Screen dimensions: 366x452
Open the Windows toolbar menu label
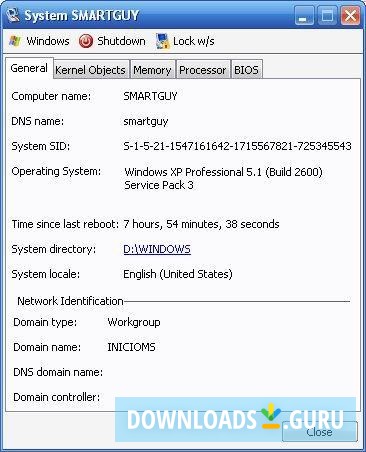click(48, 41)
